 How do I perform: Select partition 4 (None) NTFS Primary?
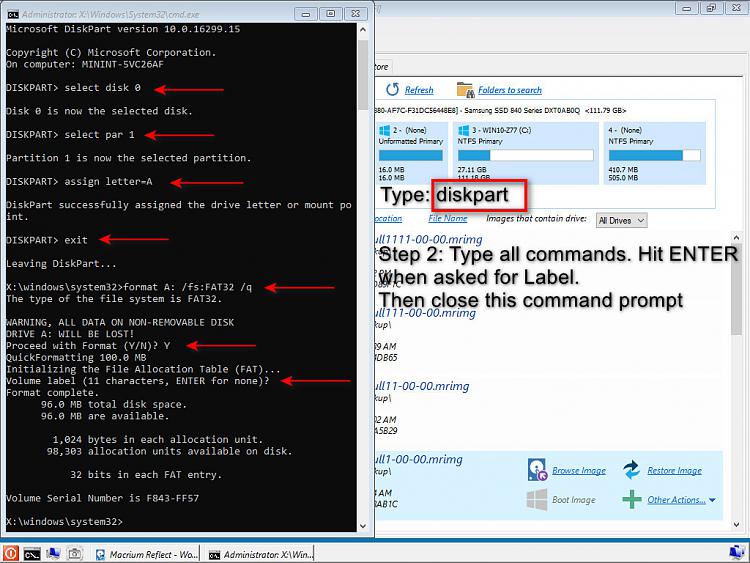654,153
